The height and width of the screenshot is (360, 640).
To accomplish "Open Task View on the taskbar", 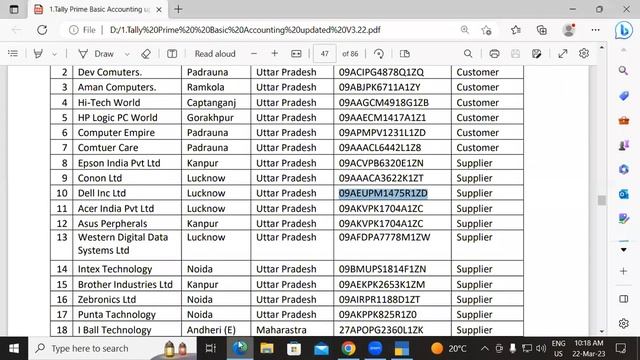I will (x=211, y=348).
